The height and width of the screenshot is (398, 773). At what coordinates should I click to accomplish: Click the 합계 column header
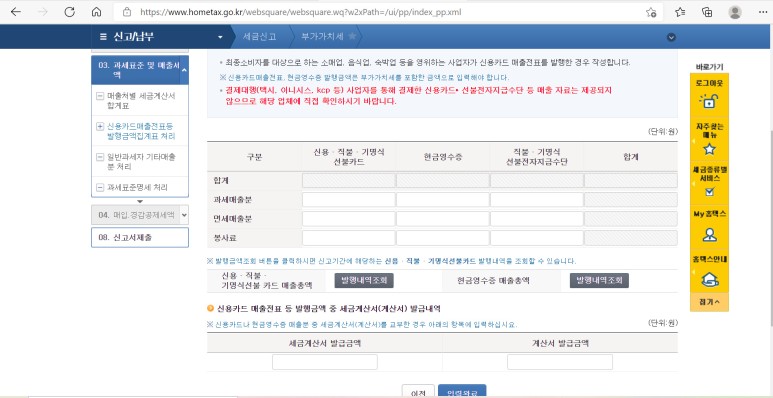(x=631, y=157)
